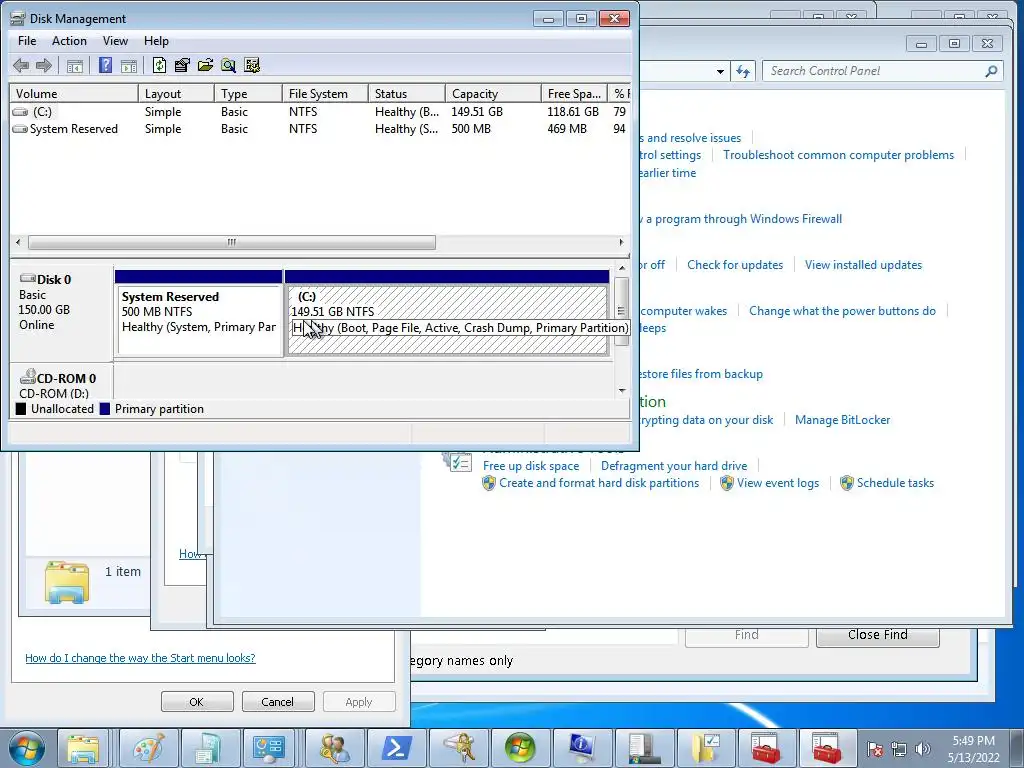Click the Close Find button
The image size is (1024, 768).
coord(878,635)
